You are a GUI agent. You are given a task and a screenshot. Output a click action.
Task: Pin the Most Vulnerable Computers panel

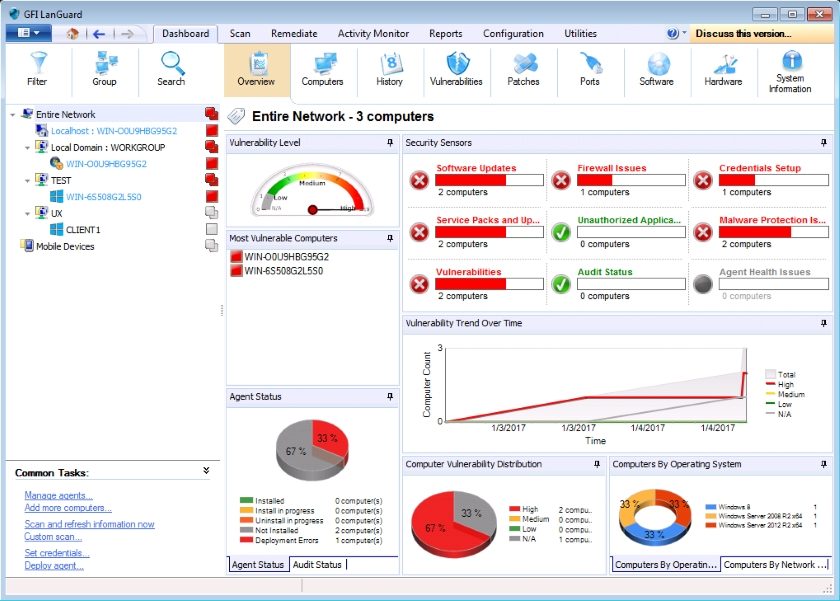pyautogui.click(x=390, y=238)
